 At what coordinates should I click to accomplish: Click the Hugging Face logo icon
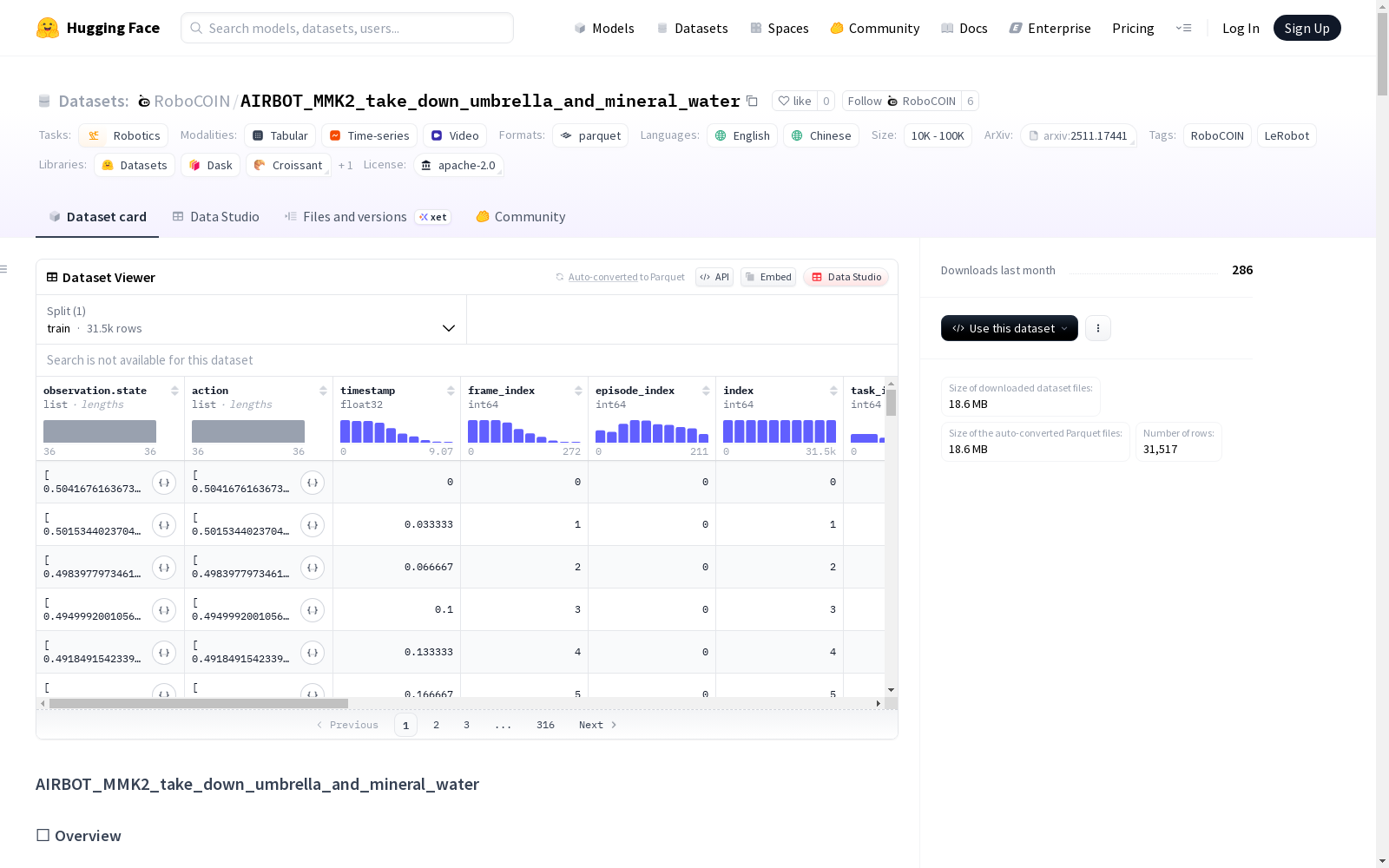pos(48,28)
